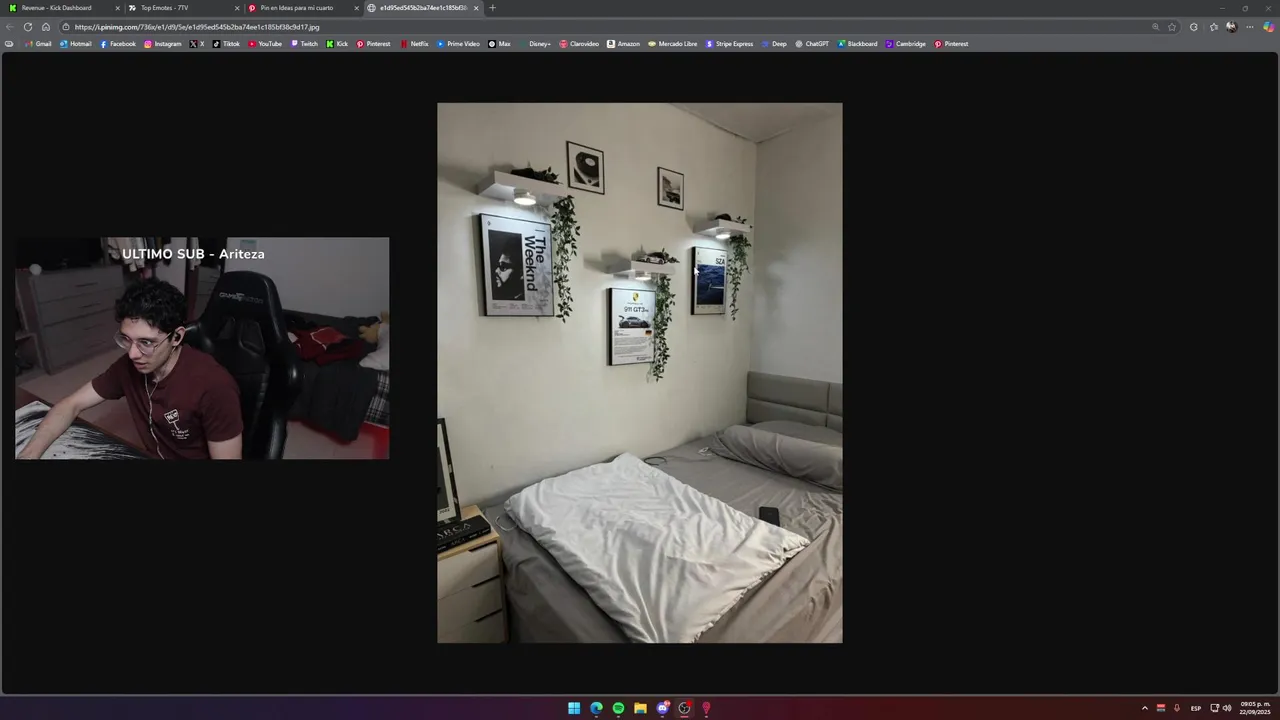Open Spotify from the taskbar
The image size is (1280, 720).
coord(618,708)
